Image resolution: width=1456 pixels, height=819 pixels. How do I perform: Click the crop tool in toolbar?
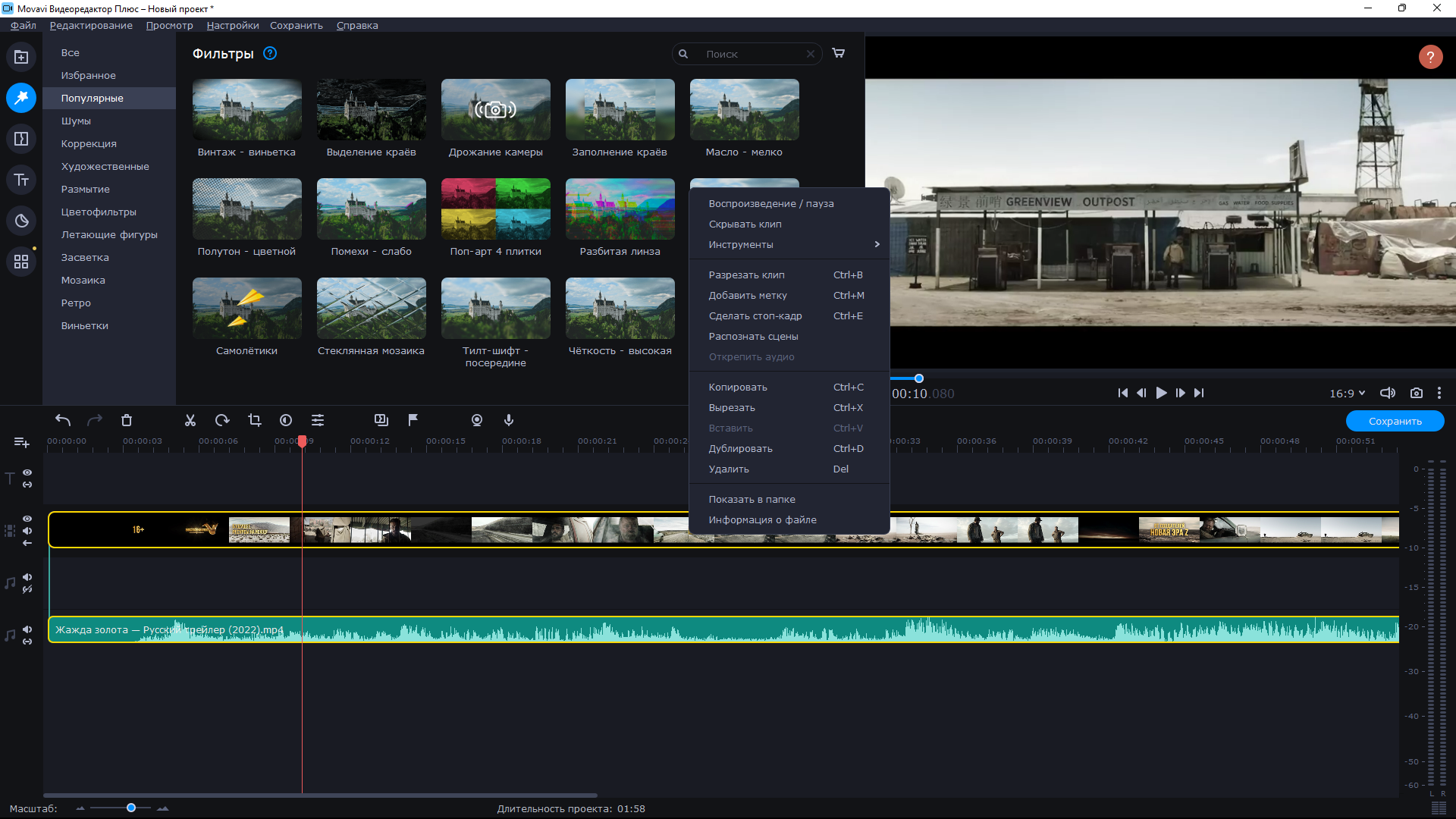tap(255, 420)
